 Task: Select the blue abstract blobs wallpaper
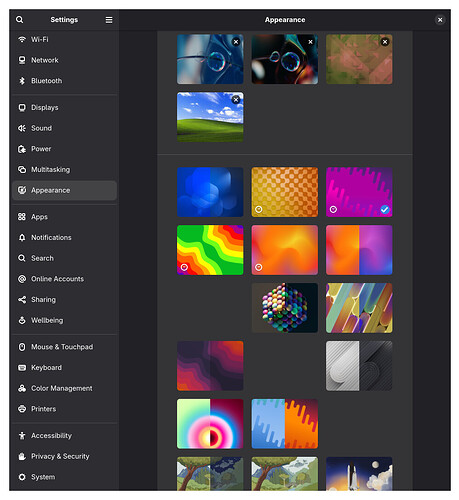210,192
